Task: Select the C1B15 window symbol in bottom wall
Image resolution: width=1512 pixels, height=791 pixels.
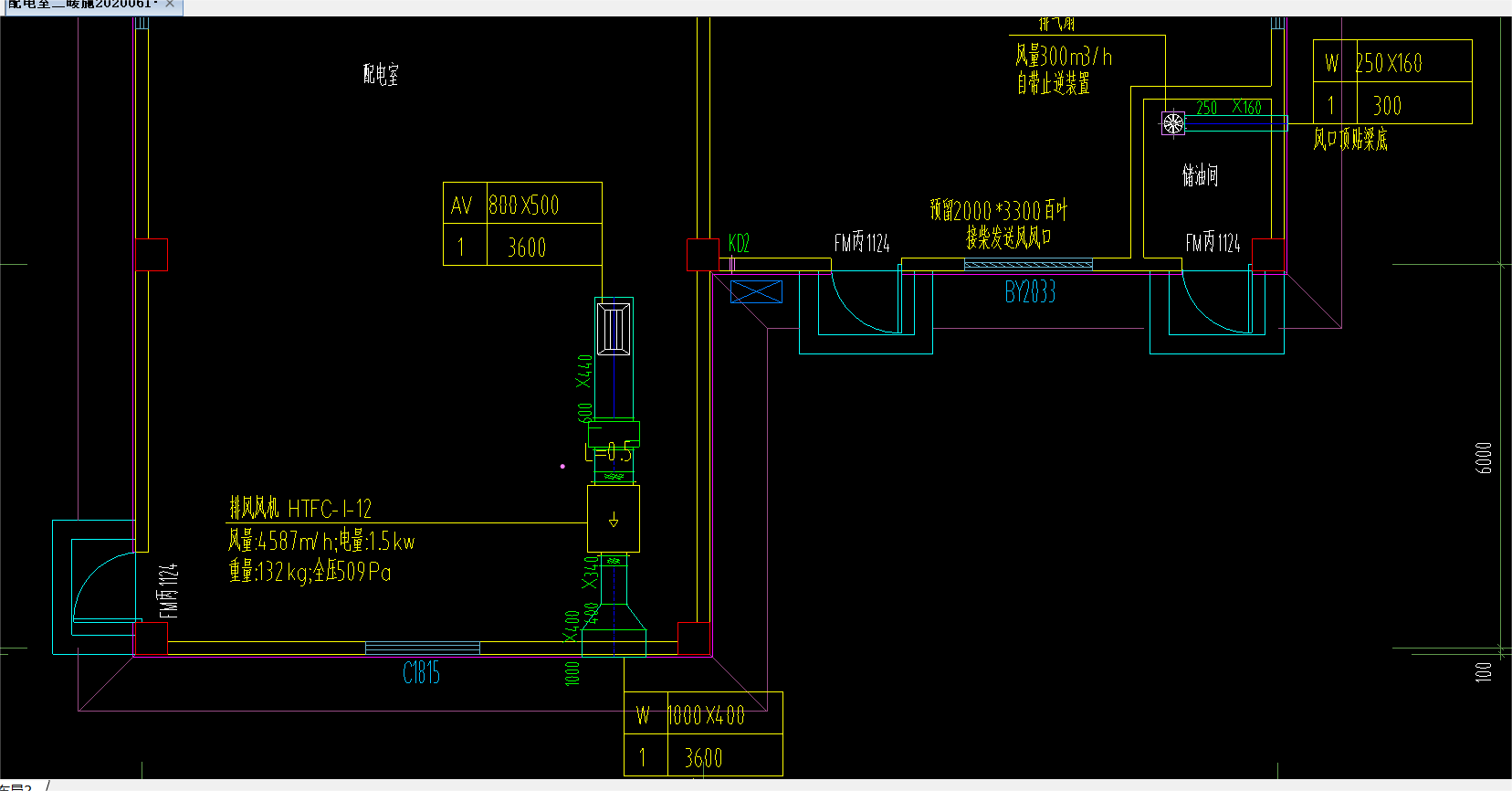Action: tap(422, 649)
